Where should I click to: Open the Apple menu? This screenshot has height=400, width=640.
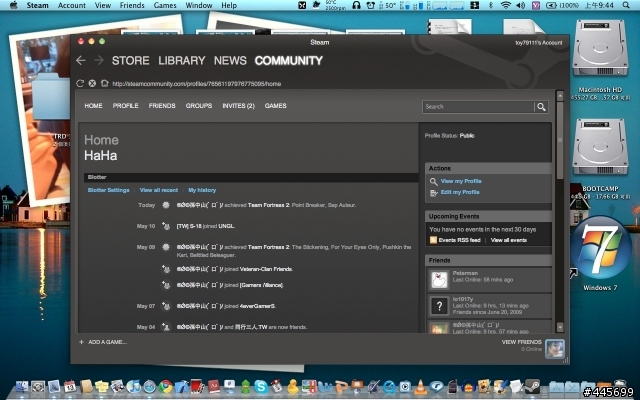click(x=13, y=5)
